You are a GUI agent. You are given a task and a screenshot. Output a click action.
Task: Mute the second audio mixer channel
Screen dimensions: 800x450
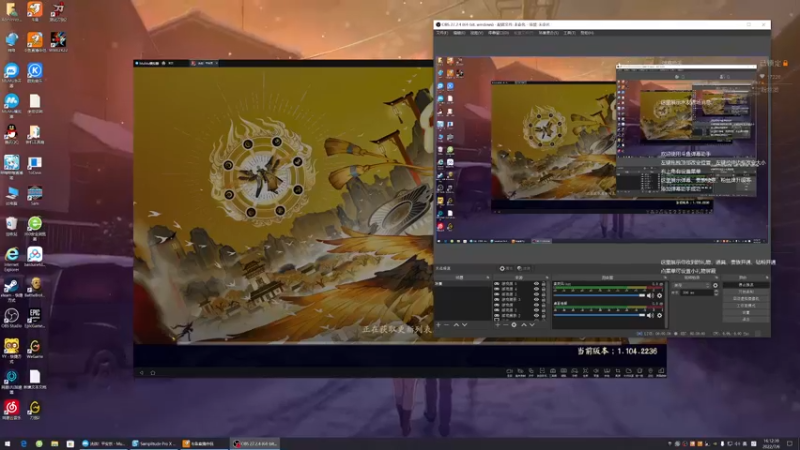click(649, 315)
